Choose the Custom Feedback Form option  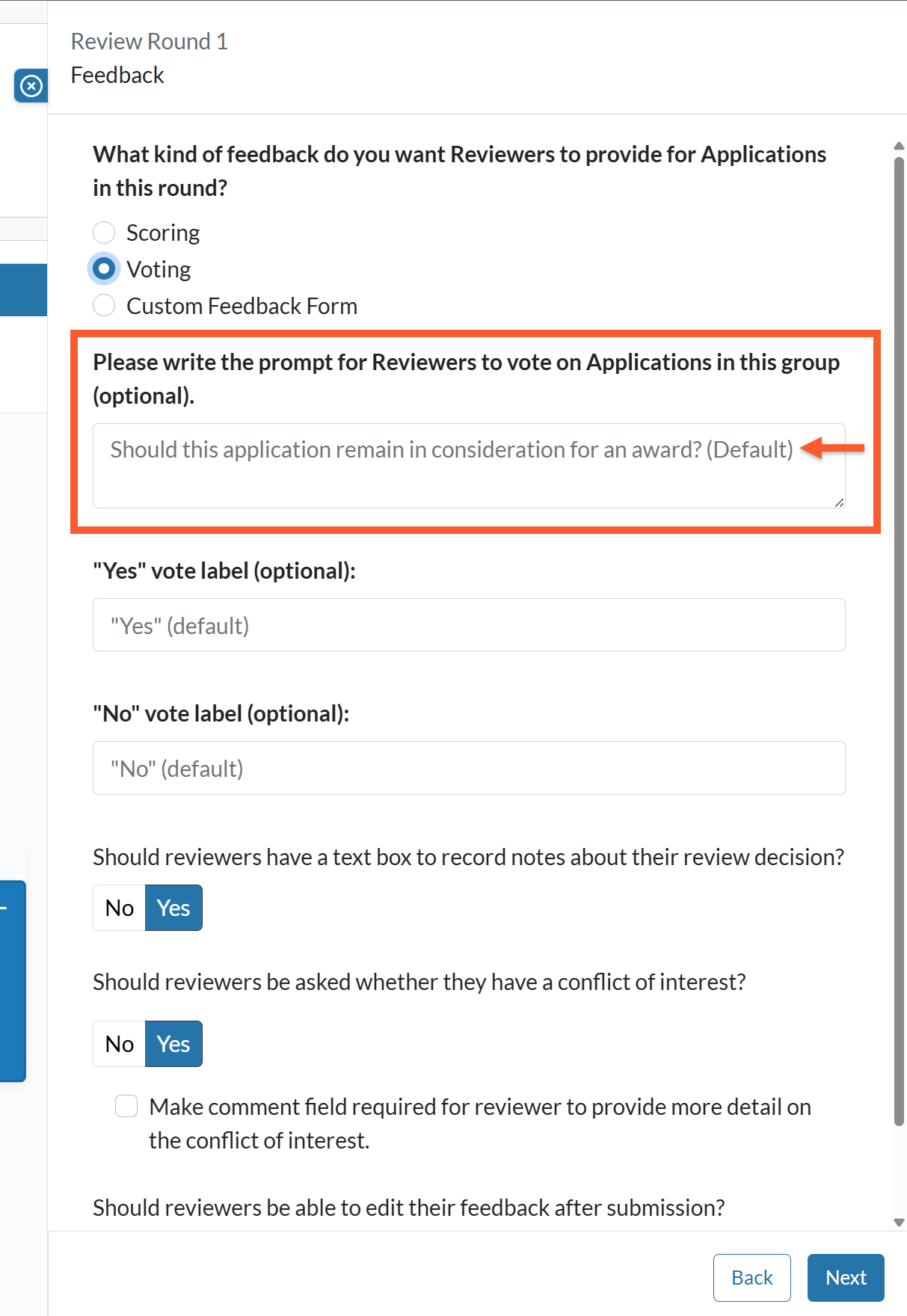(x=104, y=306)
